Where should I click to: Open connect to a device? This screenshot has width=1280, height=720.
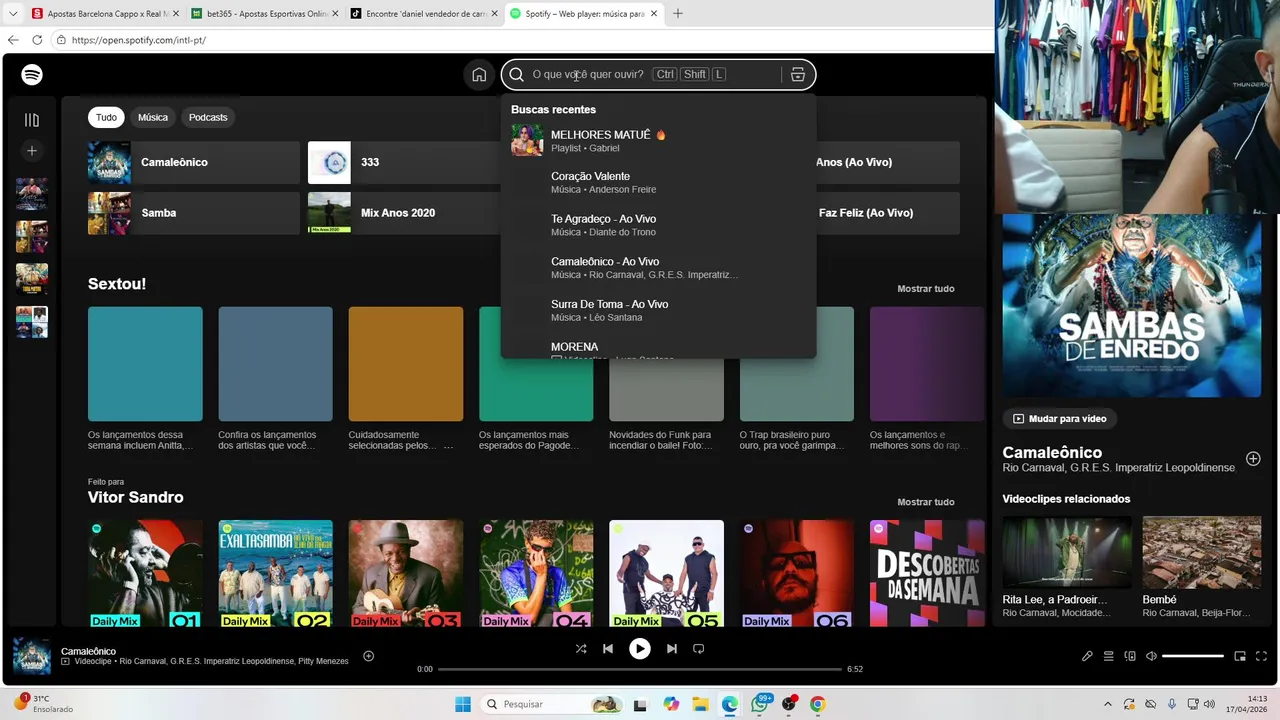(1130, 656)
